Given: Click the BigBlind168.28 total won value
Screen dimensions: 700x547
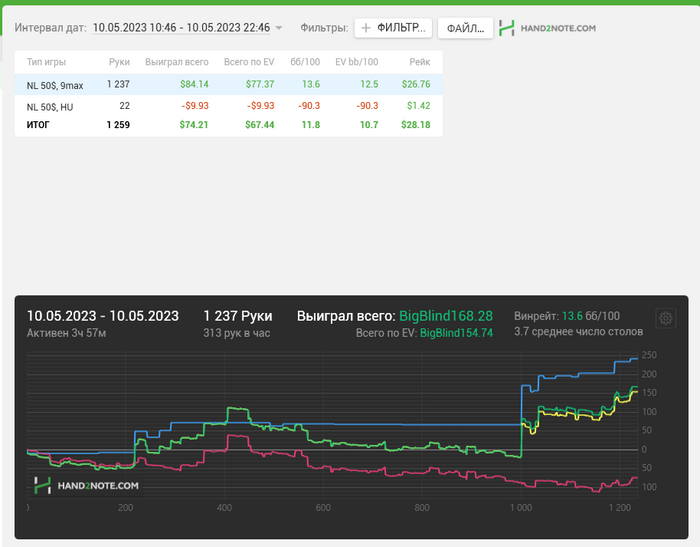Looking at the screenshot, I should click(446, 316).
